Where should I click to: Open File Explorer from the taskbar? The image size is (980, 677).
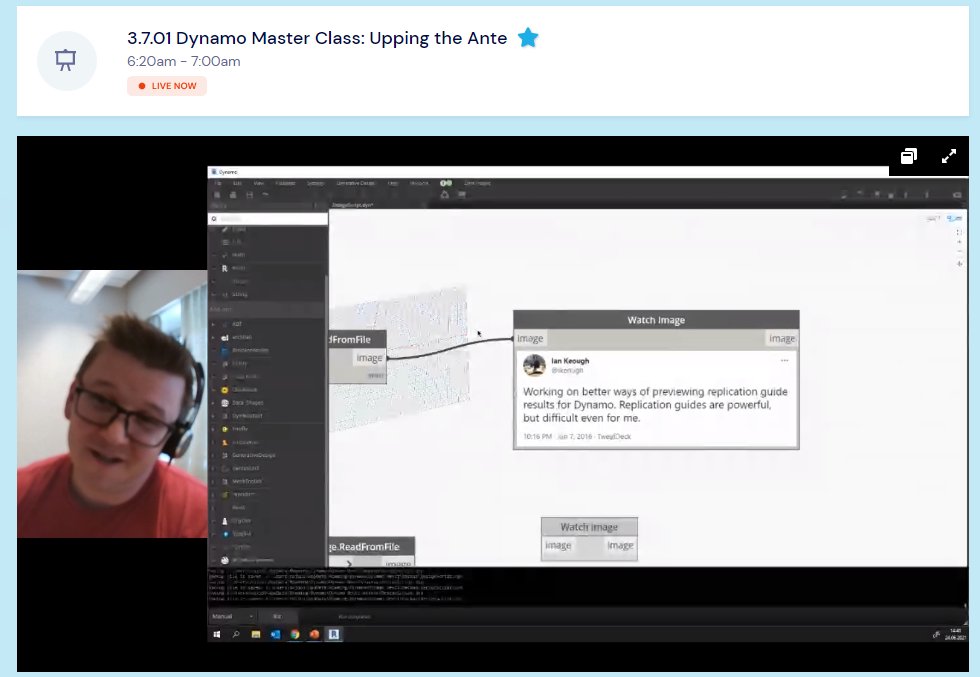point(256,634)
